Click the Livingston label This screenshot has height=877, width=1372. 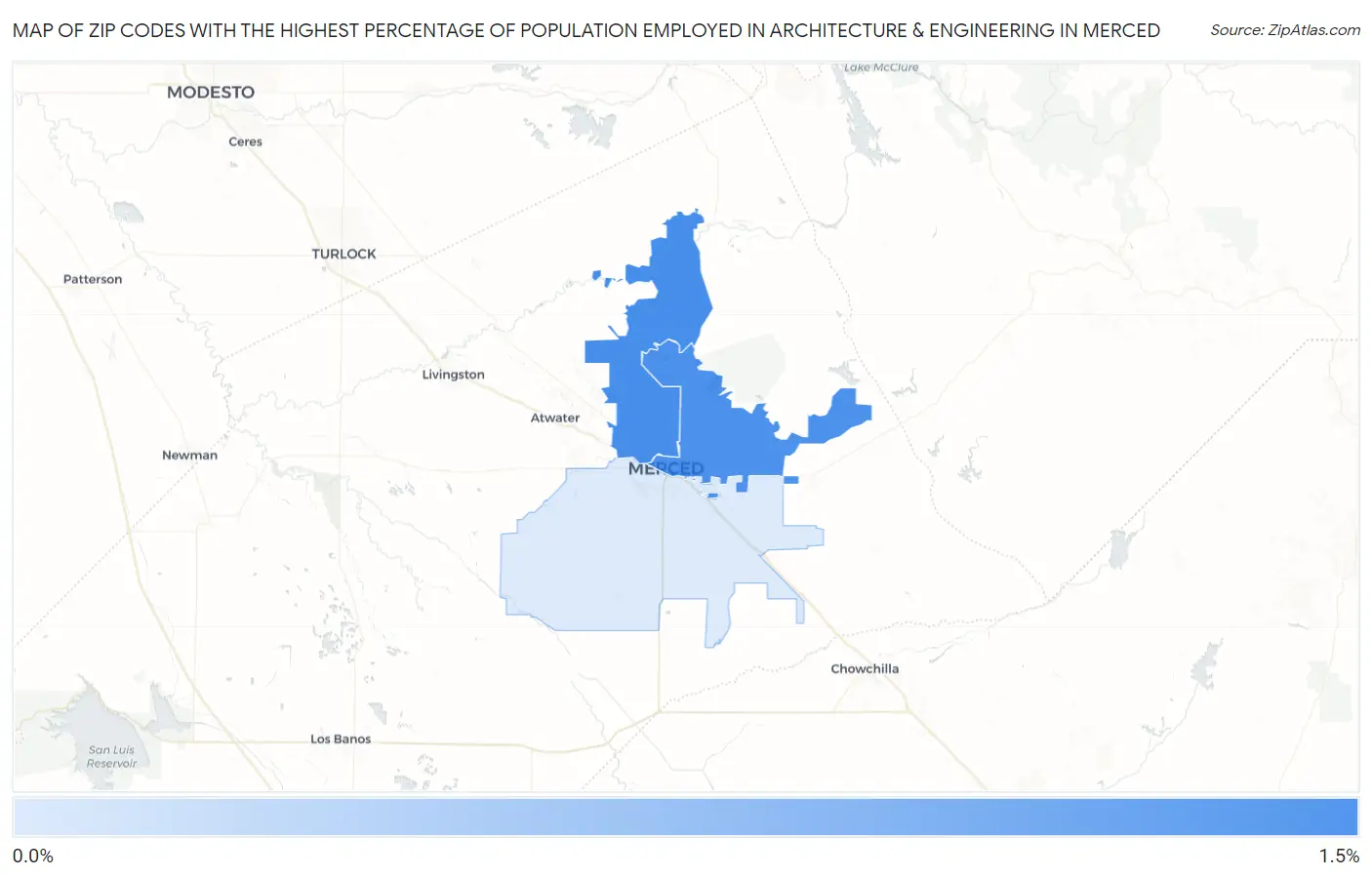pyautogui.click(x=453, y=375)
